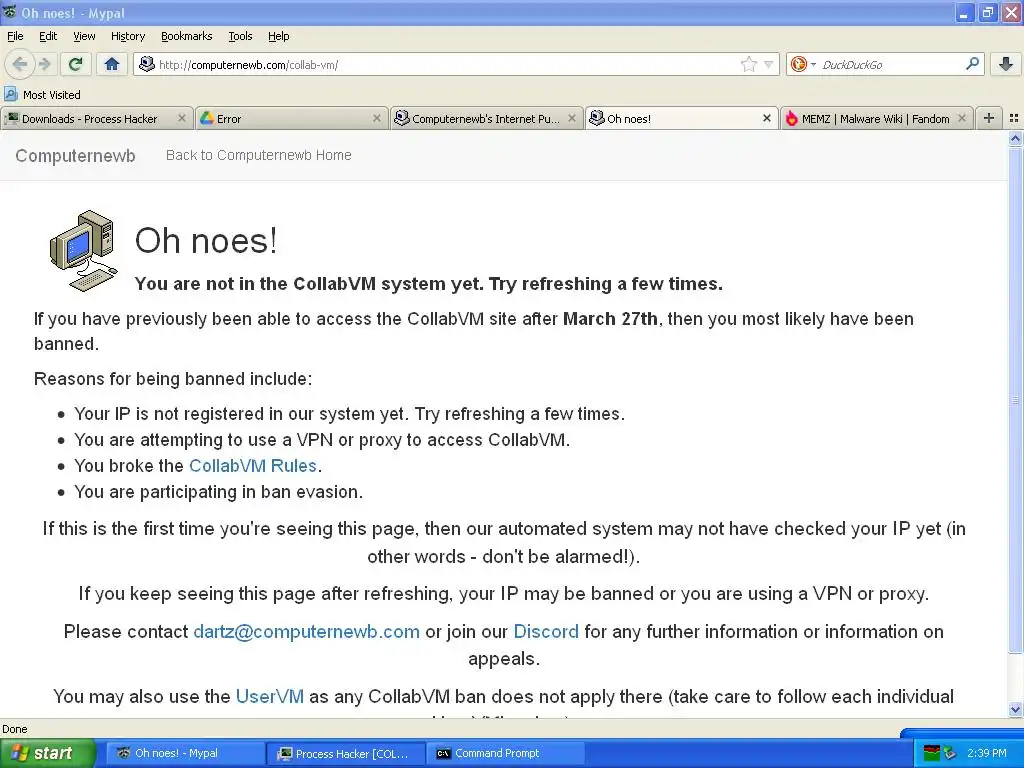The width and height of the screenshot is (1024, 768).
Task: Open the History menu
Action: pos(127,36)
